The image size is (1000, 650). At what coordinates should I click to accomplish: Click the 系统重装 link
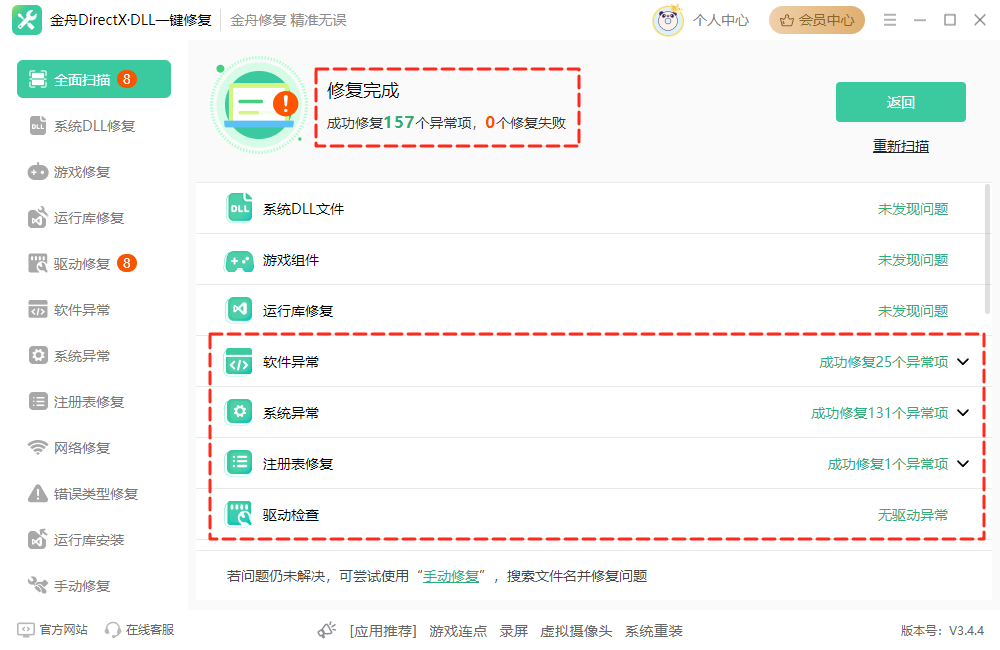[x=654, y=631]
